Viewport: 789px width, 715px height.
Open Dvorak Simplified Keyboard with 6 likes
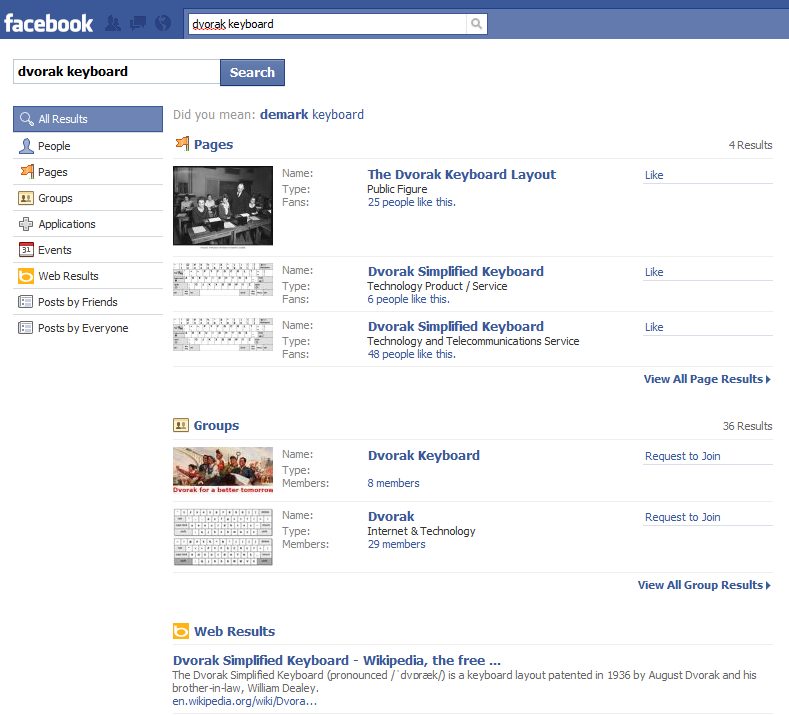455,272
